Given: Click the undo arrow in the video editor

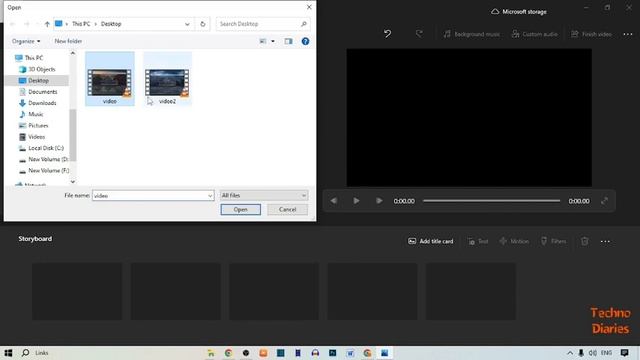Looking at the screenshot, I should click(387, 34).
